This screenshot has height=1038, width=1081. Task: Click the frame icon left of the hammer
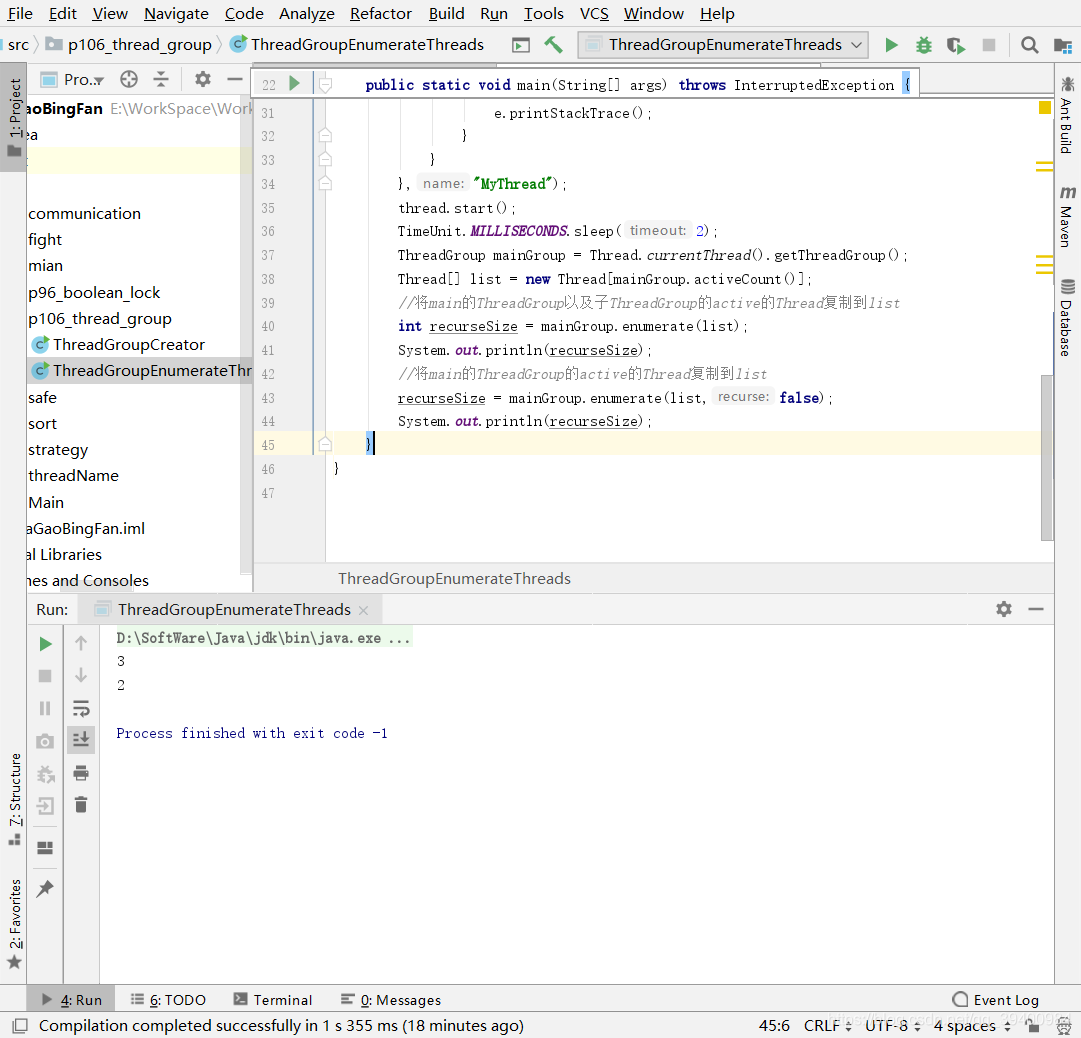(521, 45)
